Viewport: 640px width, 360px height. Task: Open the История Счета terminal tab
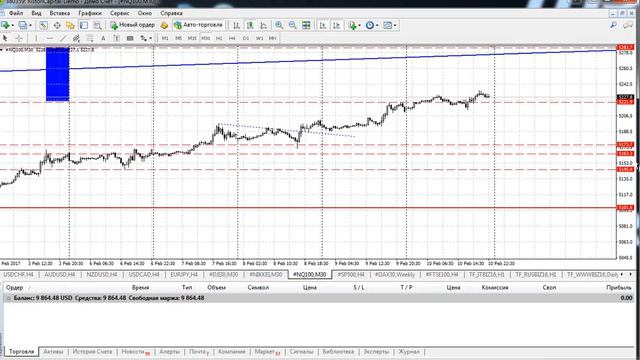[92, 351]
